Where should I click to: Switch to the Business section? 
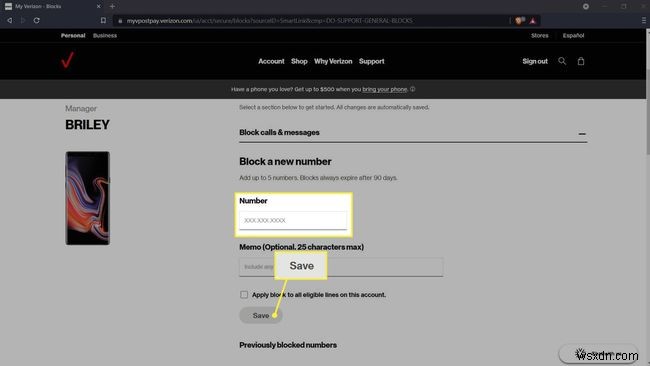[105, 36]
